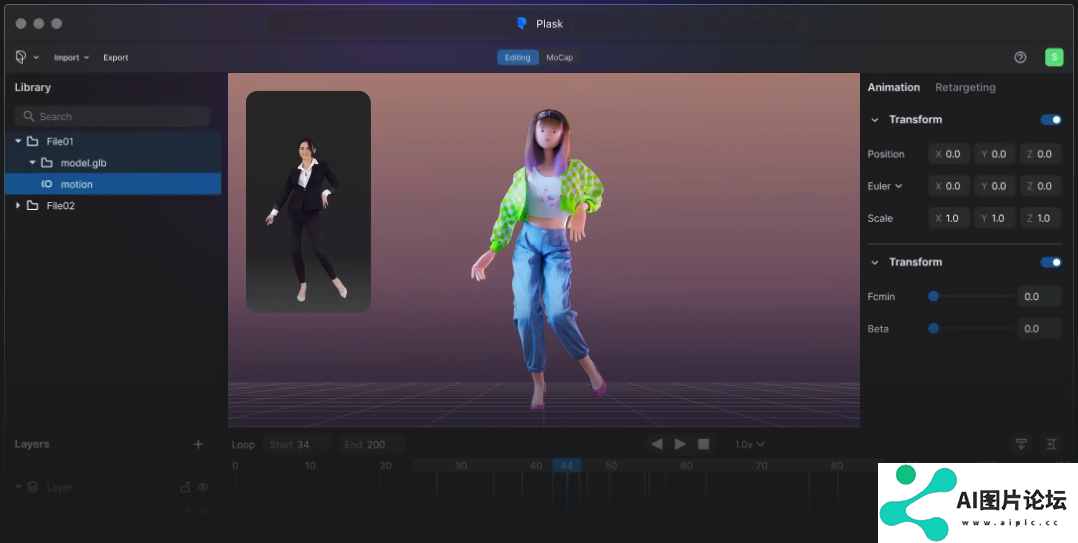Click the Position Y value field
The height and width of the screenshot is (543, 1078).
994,154
